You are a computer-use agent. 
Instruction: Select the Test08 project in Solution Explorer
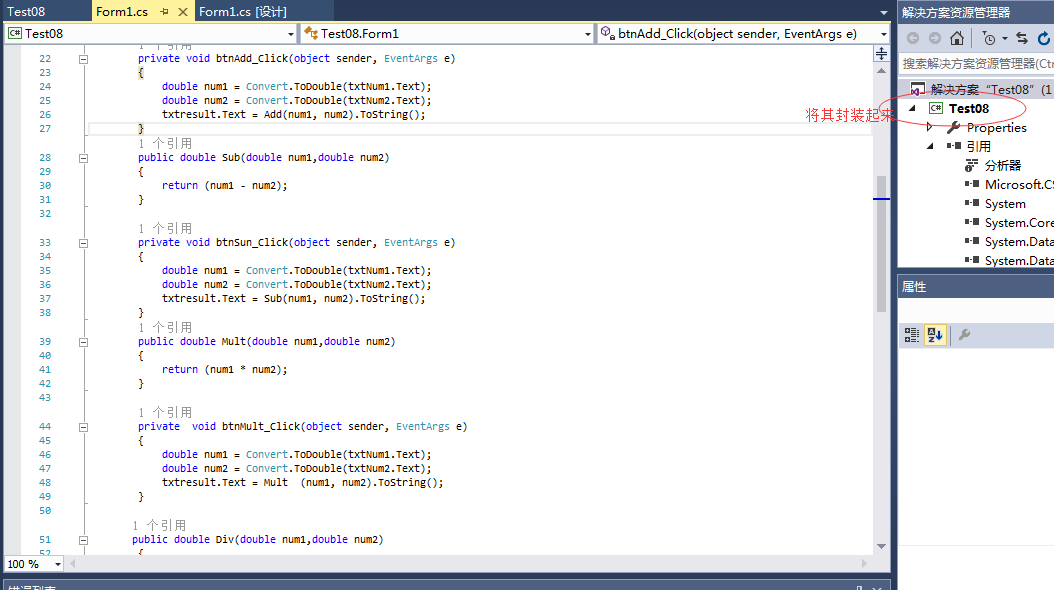coord(969,108)
